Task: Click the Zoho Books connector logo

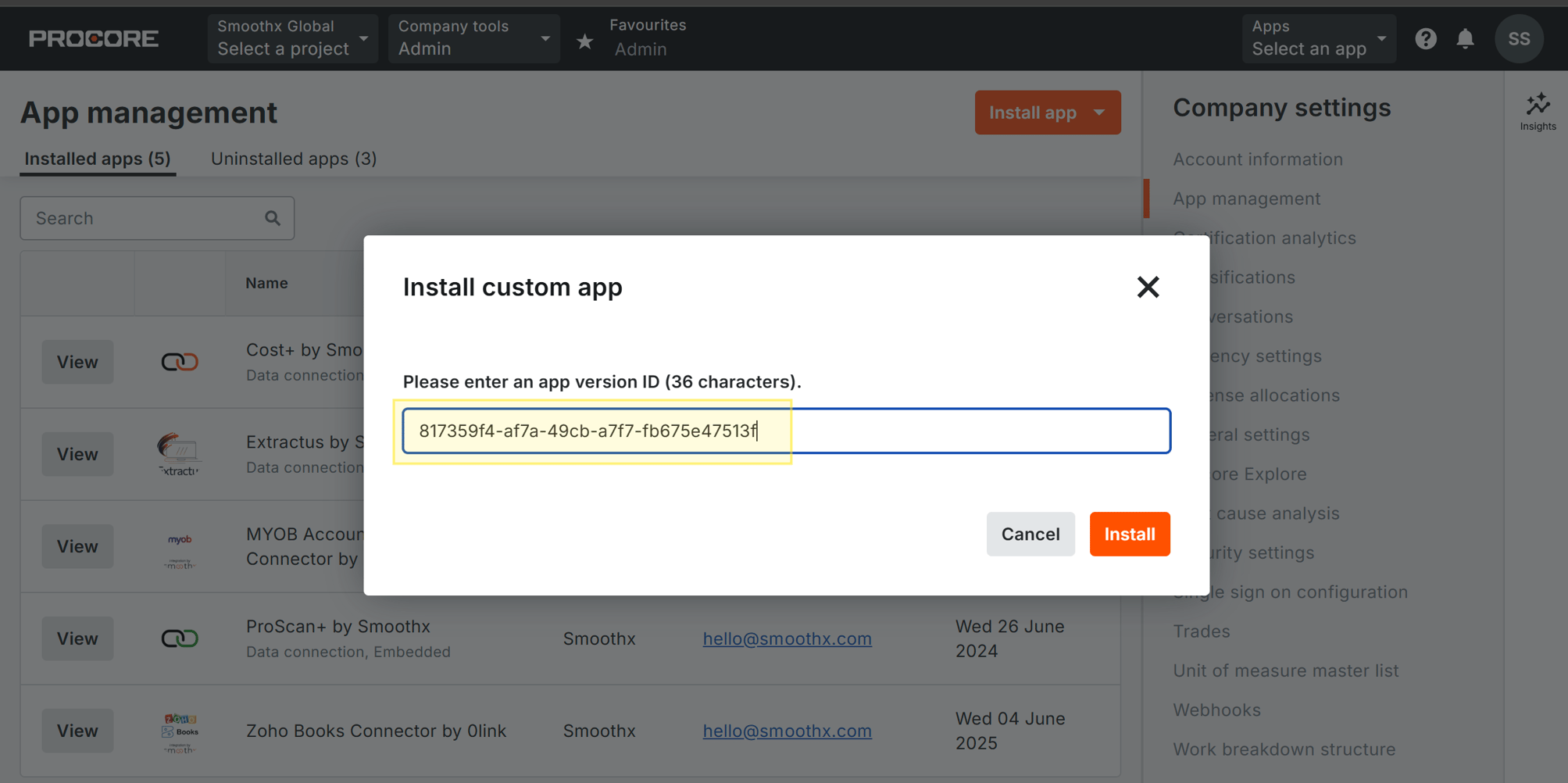Action: coord(180,733)
